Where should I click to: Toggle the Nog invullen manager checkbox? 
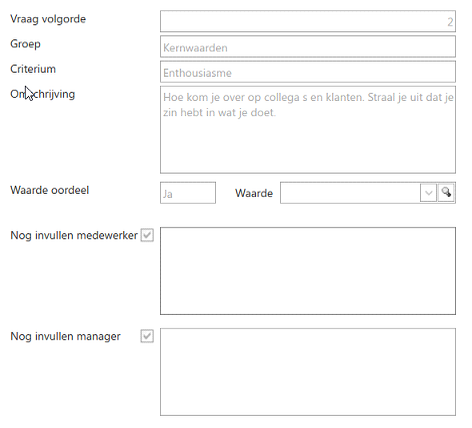(147, 336)
